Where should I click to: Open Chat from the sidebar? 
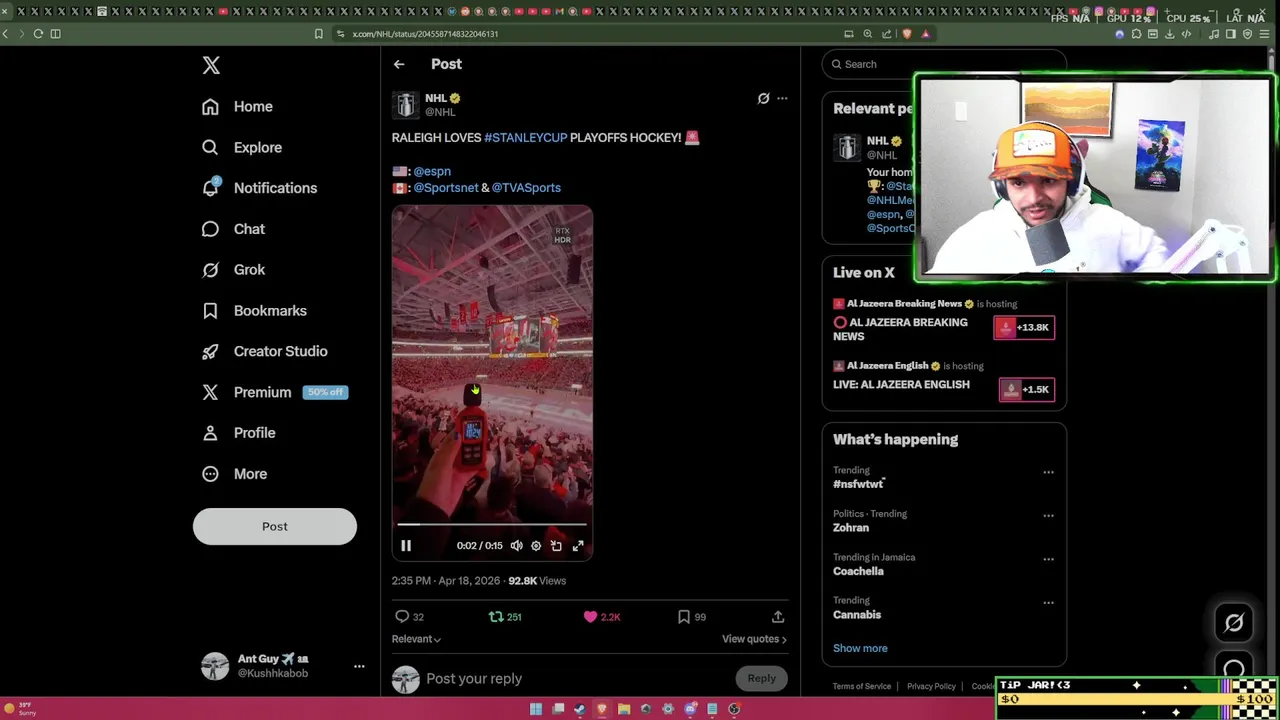(233, 229)
